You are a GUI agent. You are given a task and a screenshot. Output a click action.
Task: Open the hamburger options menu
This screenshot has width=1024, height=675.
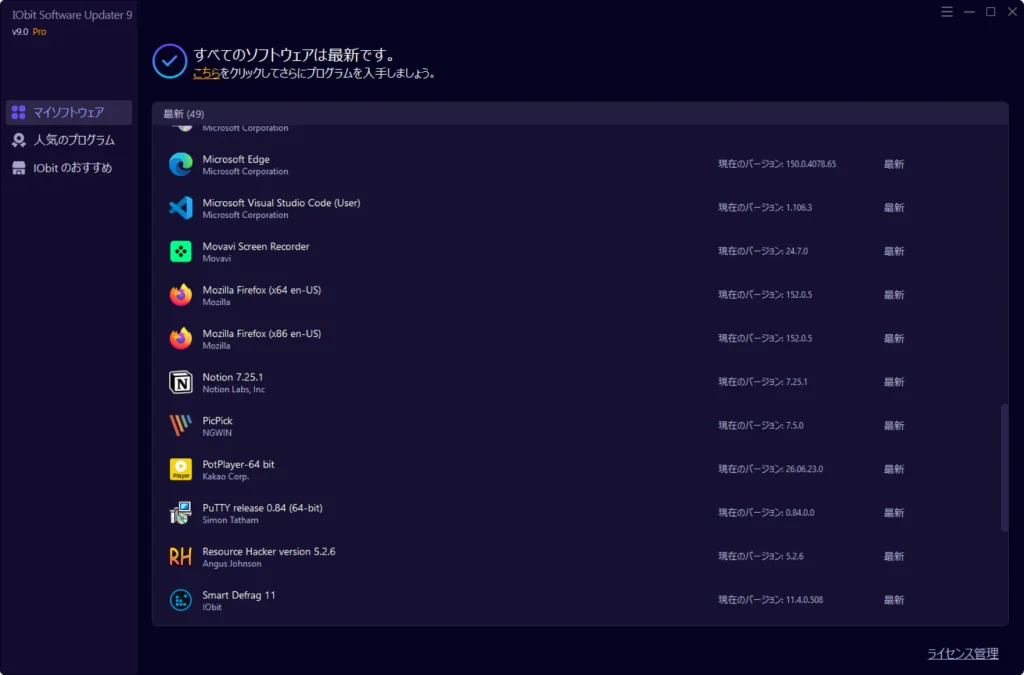coord(947,12)
